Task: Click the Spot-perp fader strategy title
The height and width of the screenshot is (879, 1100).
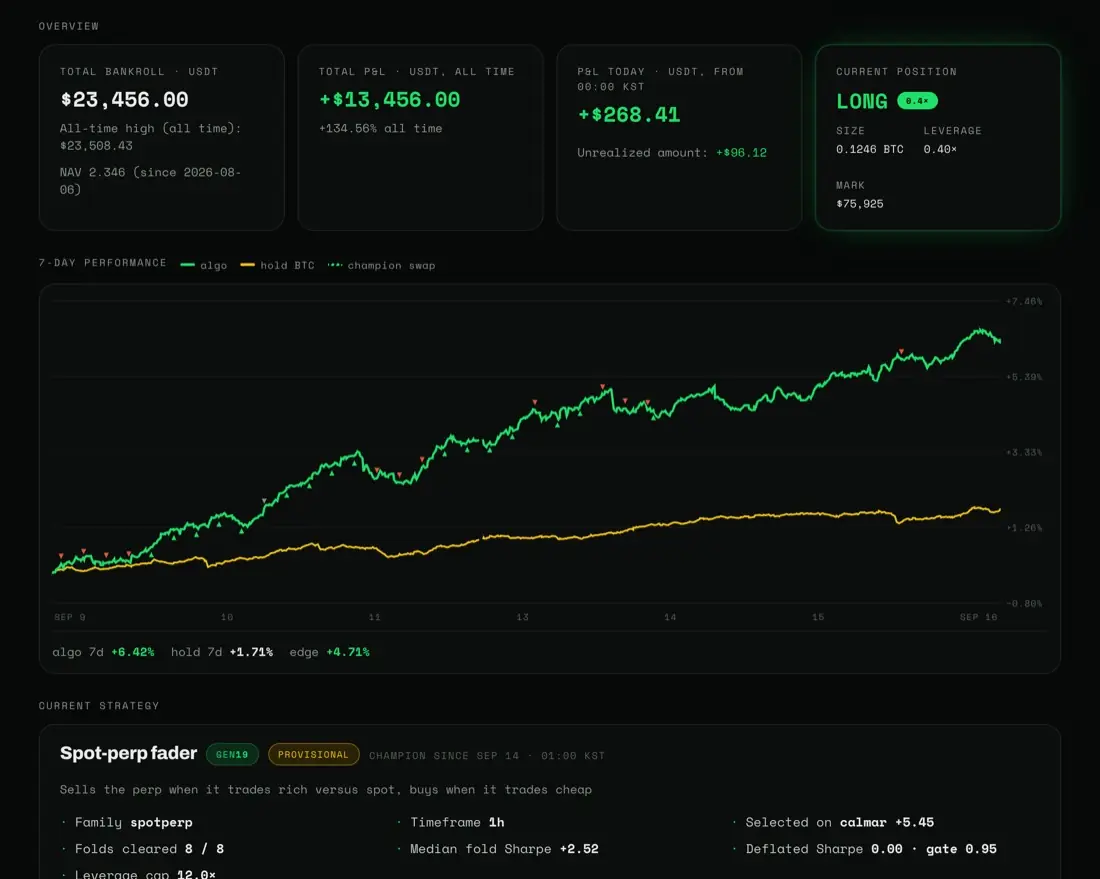Action: (128, 753)
